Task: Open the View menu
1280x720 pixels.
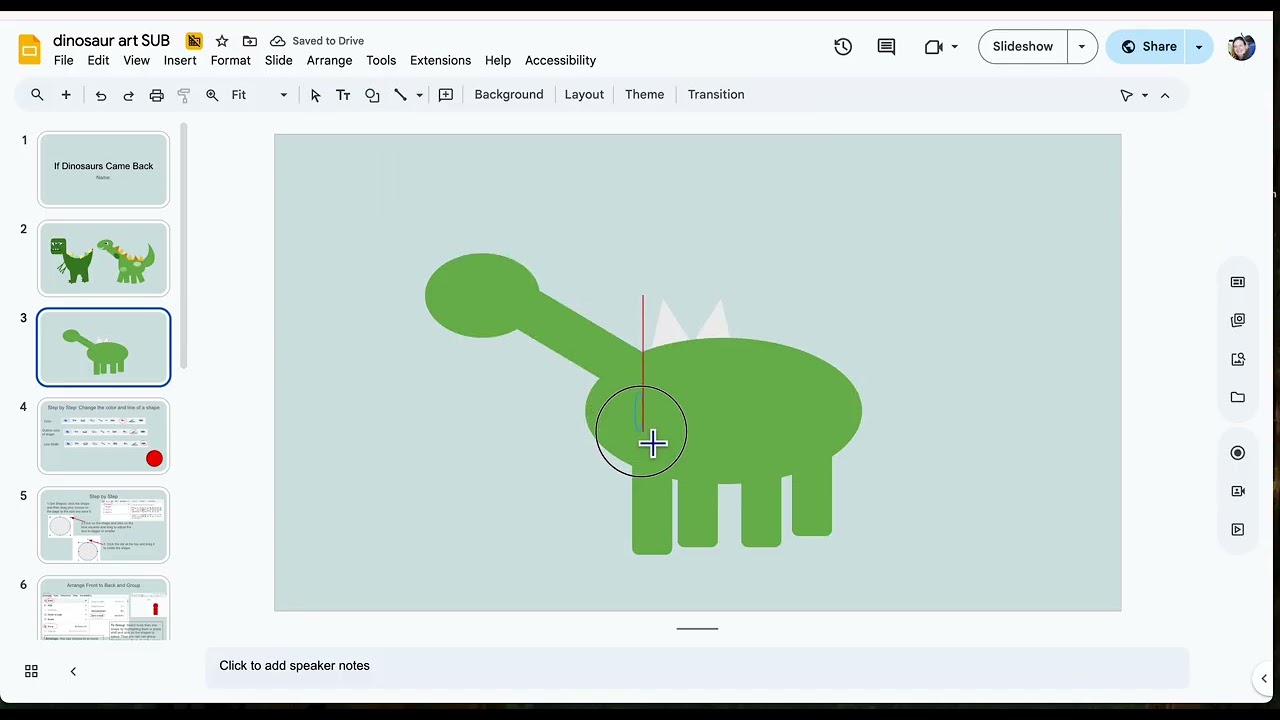Action: (x=136, y=60)
